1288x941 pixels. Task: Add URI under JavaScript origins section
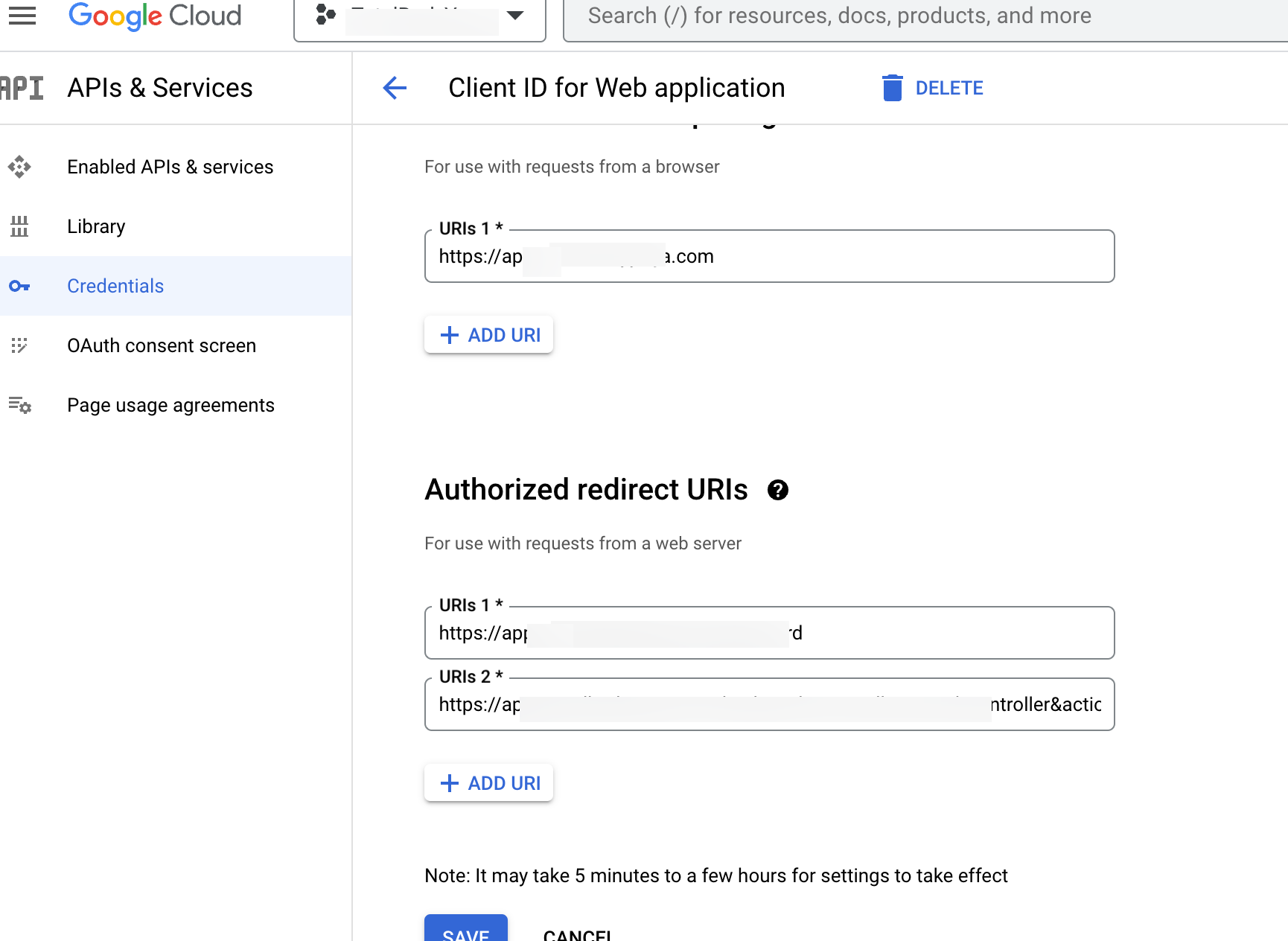488,335
